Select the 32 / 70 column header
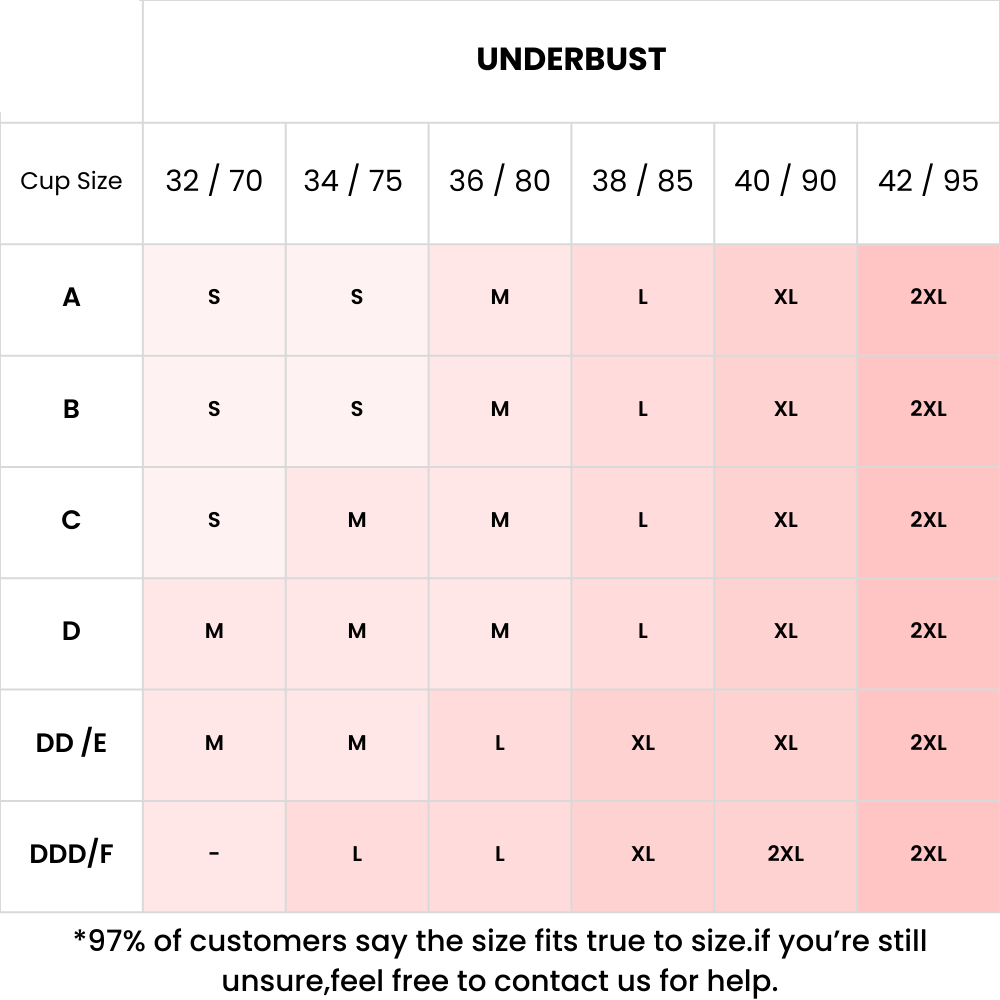Screen dimensions: 1000x1000 tap(214, 181)
